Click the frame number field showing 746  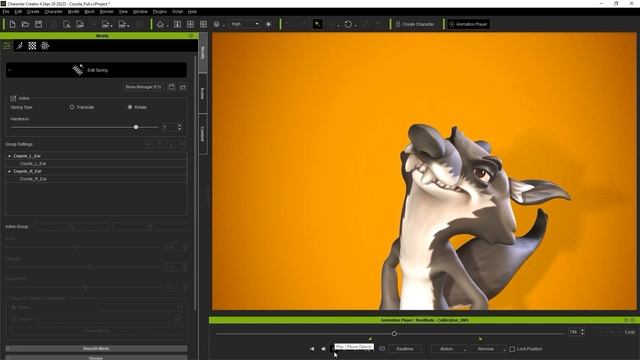pos(574,332)
